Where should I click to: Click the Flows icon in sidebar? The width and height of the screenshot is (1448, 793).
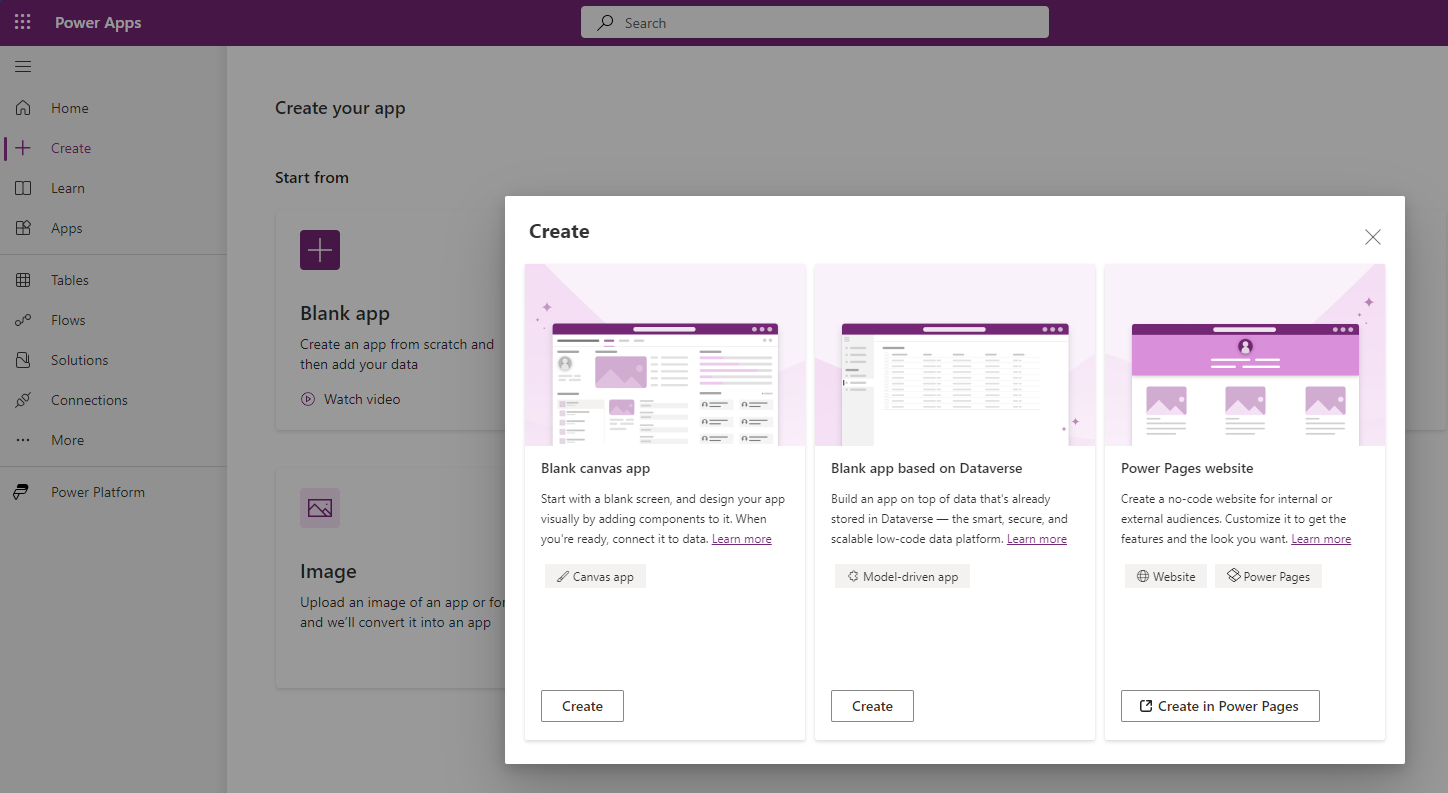pos(23,320)
